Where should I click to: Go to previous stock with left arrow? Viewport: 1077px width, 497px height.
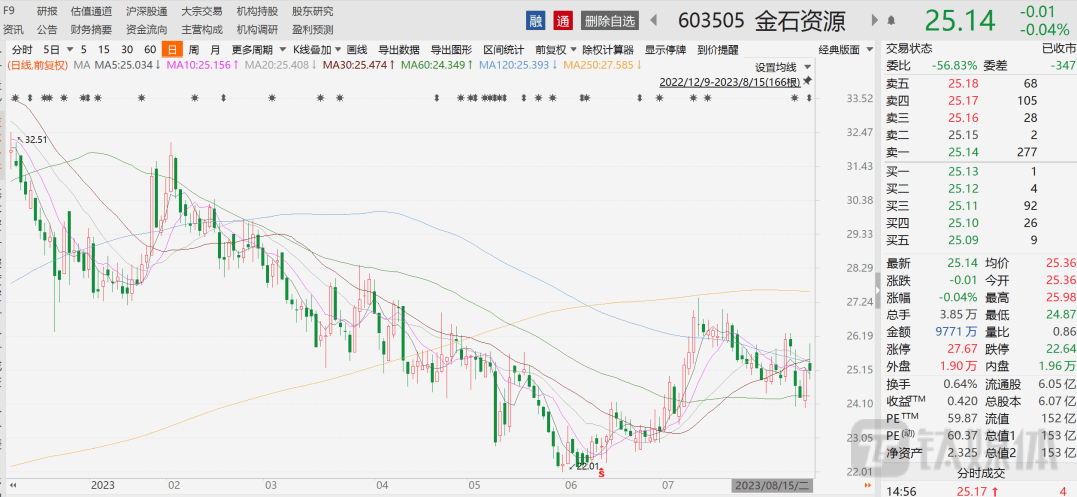[x=654, y=21]
